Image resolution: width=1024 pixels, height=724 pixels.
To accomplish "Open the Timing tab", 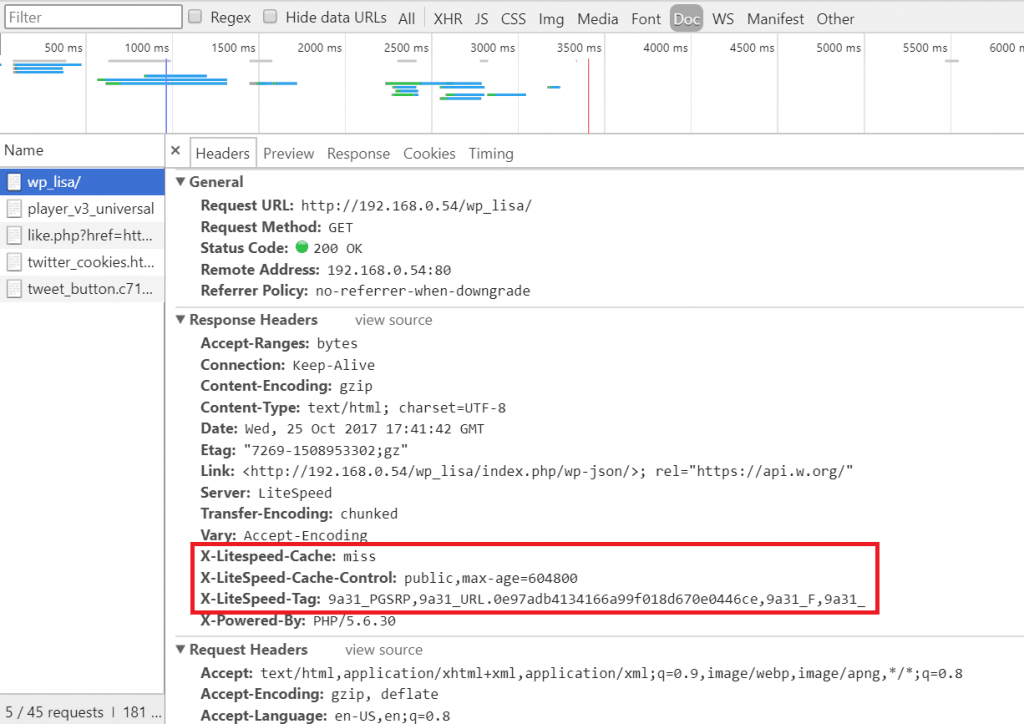I will coord(491,153).
